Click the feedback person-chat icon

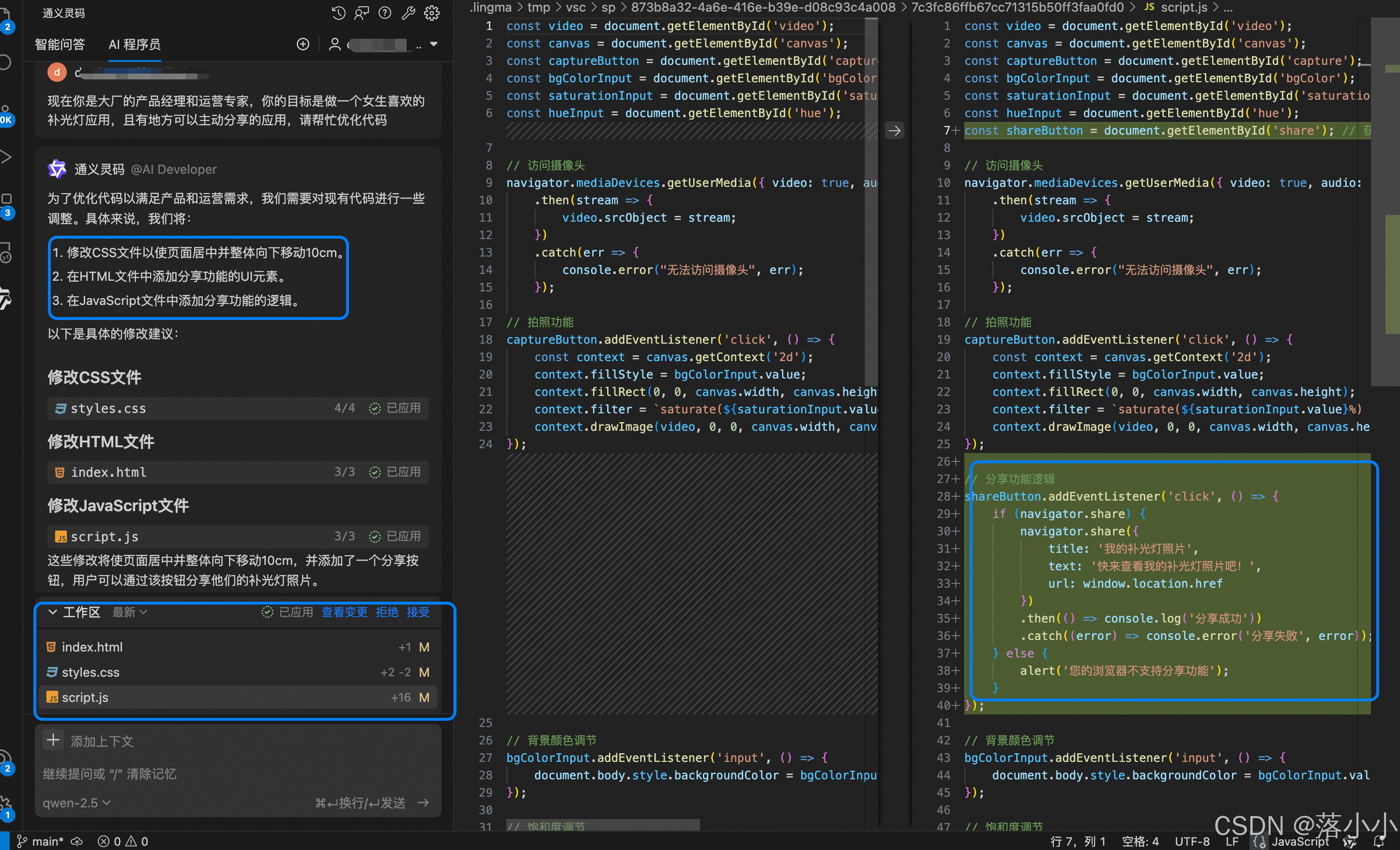[x=361, y=13]
